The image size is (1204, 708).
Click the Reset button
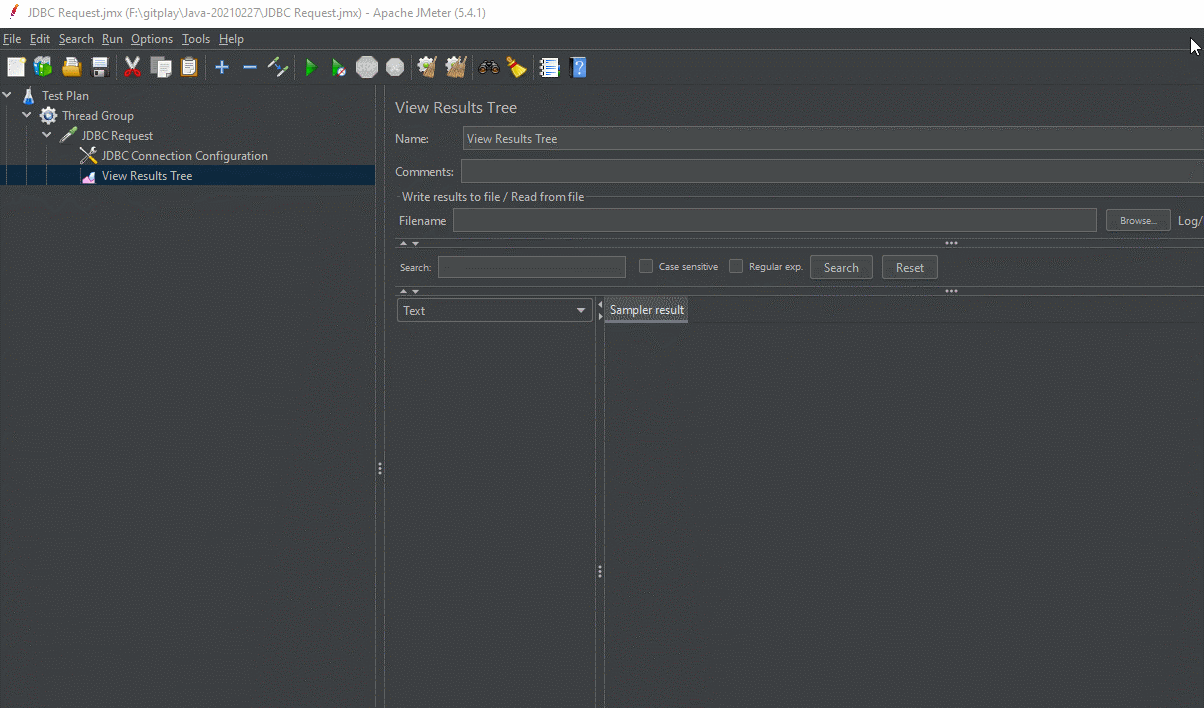[x=910, y=267]
